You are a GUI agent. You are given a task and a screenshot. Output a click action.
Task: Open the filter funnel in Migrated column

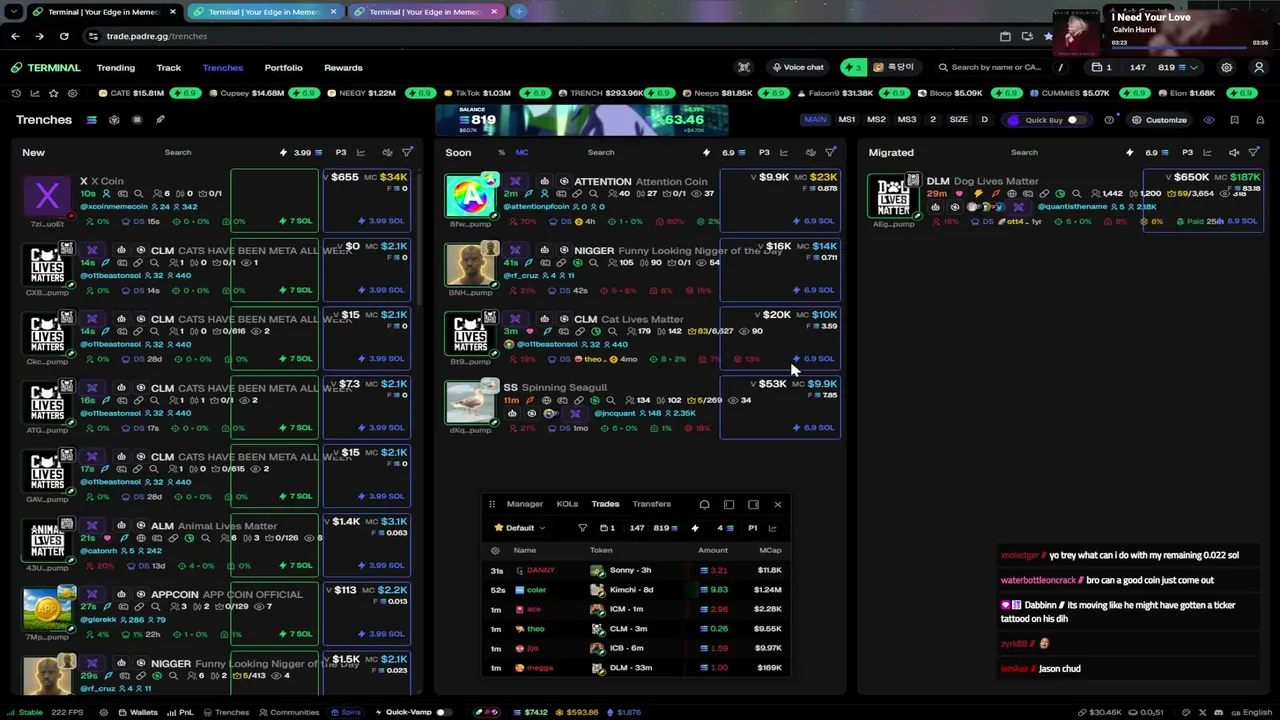pos(1253,152)
